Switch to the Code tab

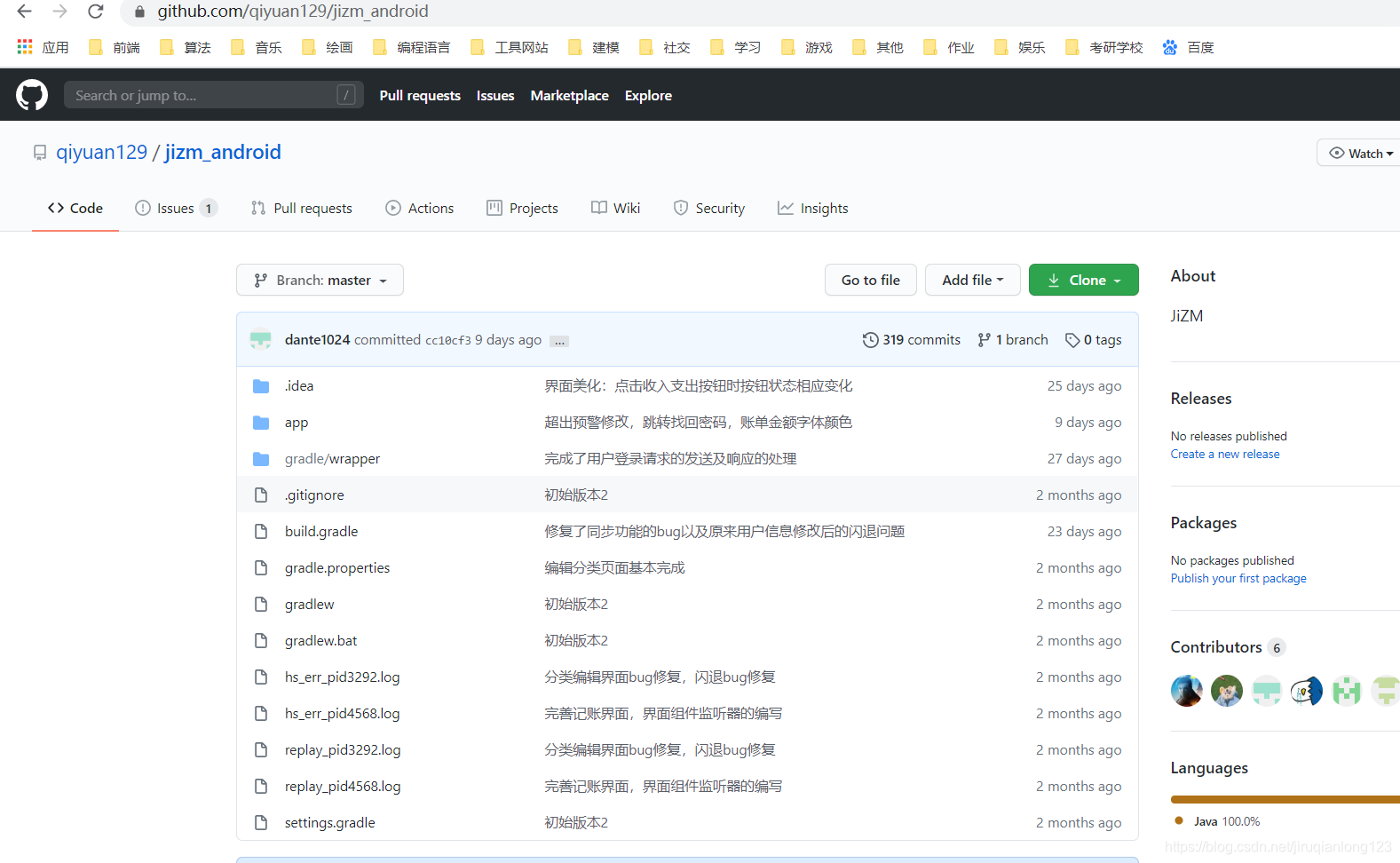(x=75, y=208)
